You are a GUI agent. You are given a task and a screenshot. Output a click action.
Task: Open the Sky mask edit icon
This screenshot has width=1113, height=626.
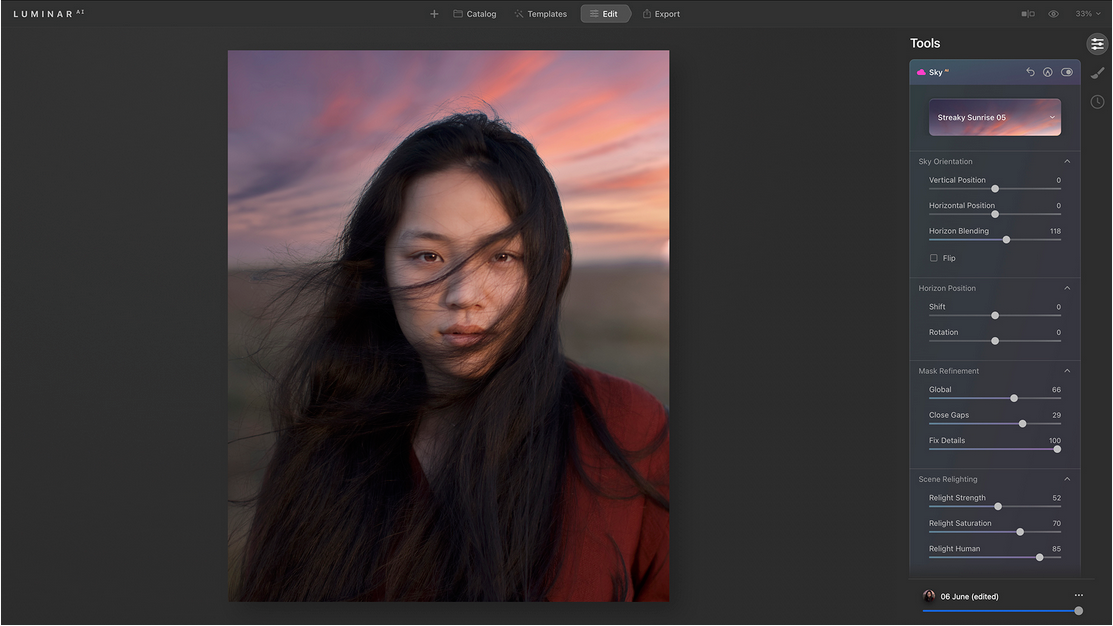click(x=1048, y=72)
